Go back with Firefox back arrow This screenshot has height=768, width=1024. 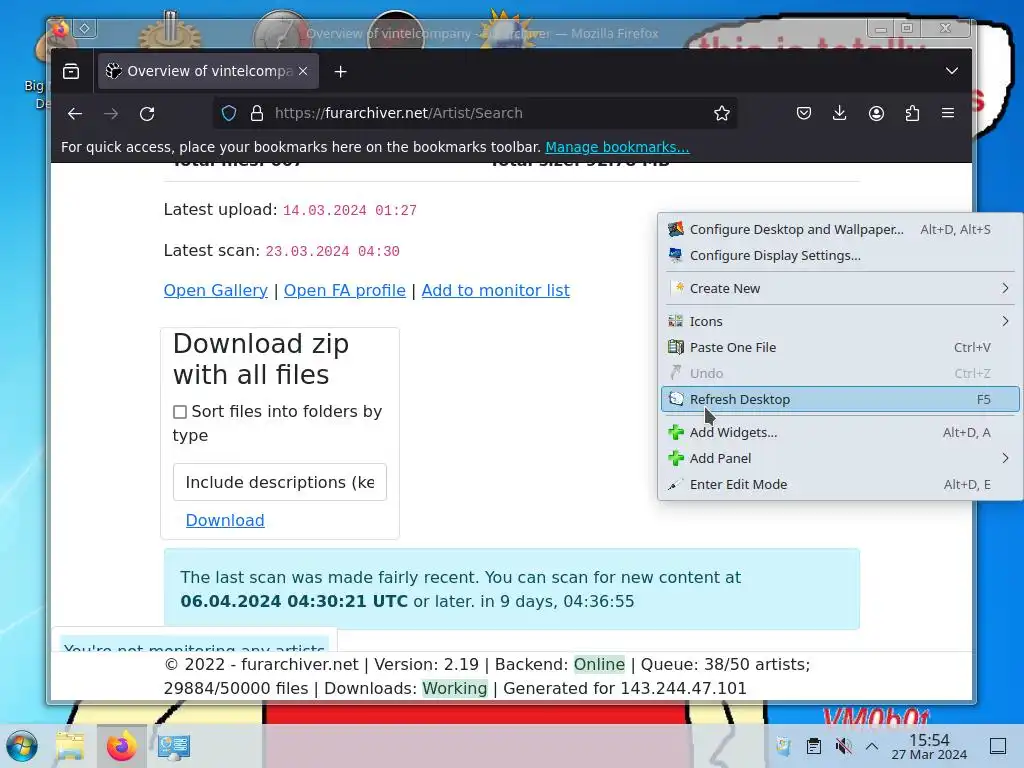click(x=75, y=114)
